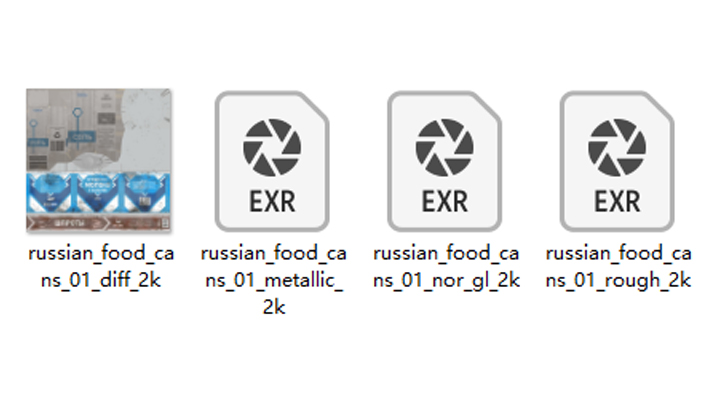The height and width of the screenshot is (405, 720).
Task: Click the EXR text on the metallic file icon
Action: pos(272,202)
